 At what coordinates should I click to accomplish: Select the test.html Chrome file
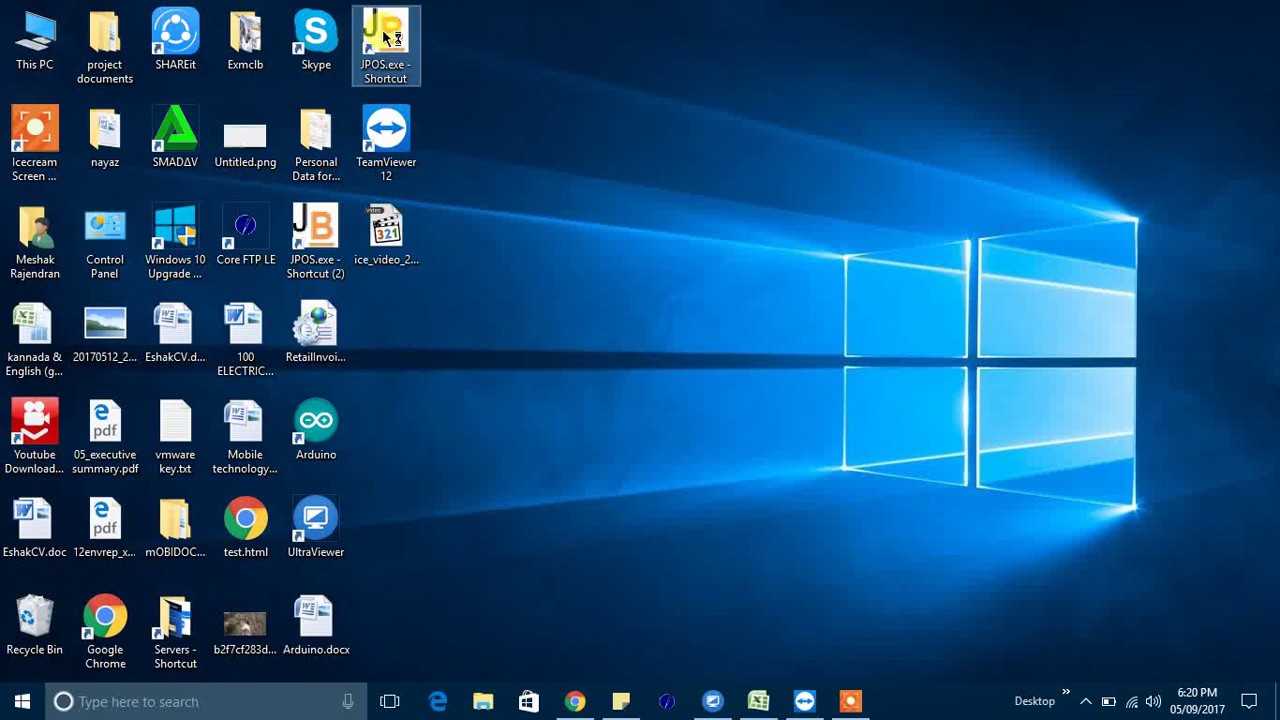point(245,529)
